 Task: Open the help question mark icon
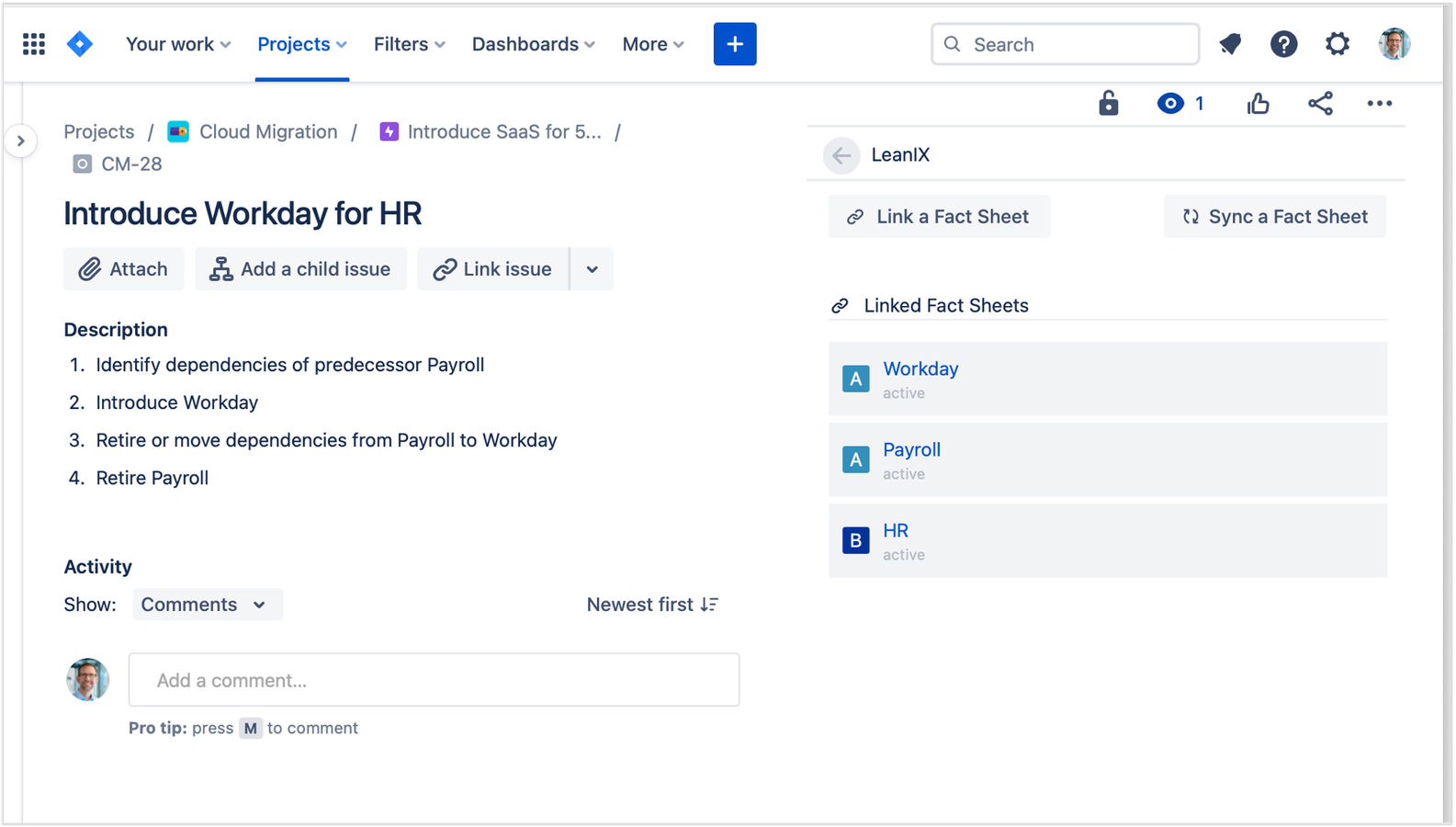coord(1283,44)
